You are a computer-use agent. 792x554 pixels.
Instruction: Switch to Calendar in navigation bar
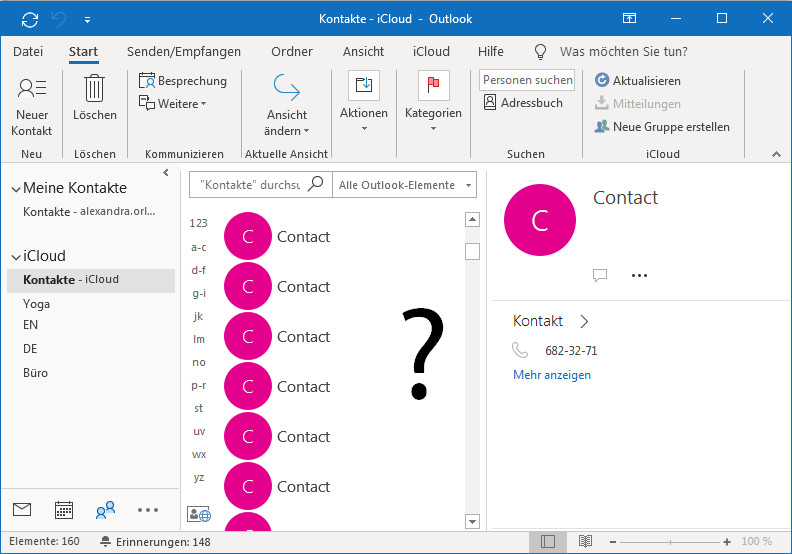pyautogui.click(x=64, y=510)
